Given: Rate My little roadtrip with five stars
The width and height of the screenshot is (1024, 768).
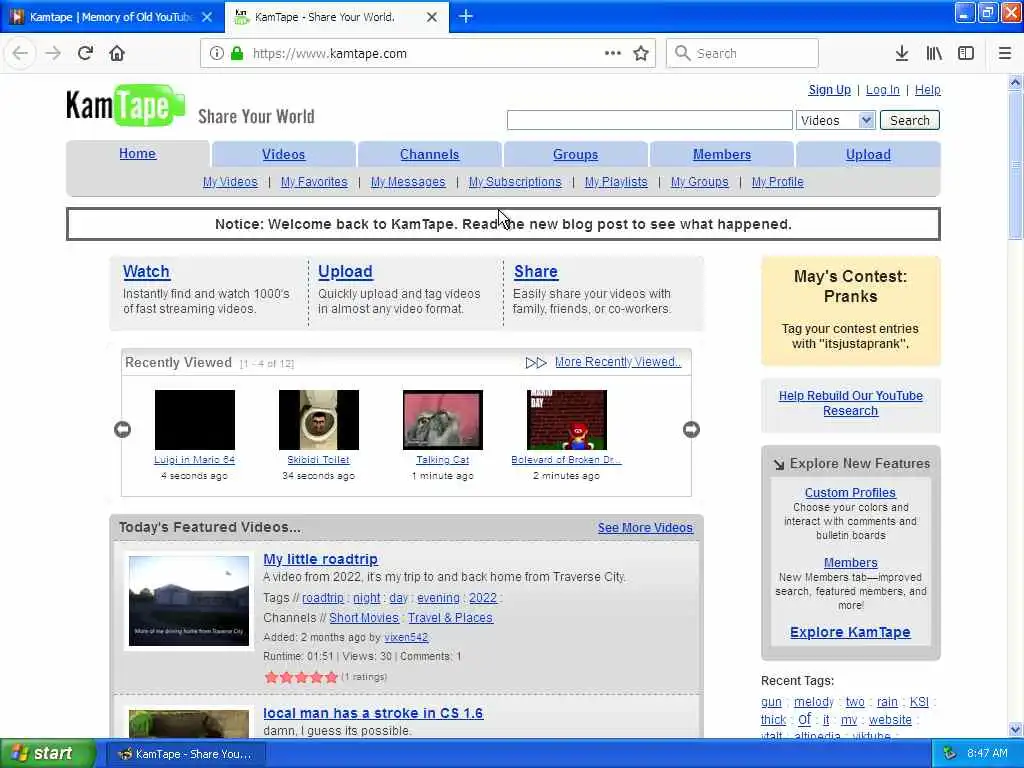Looking at the screenshot, I should tap(331, 677).
